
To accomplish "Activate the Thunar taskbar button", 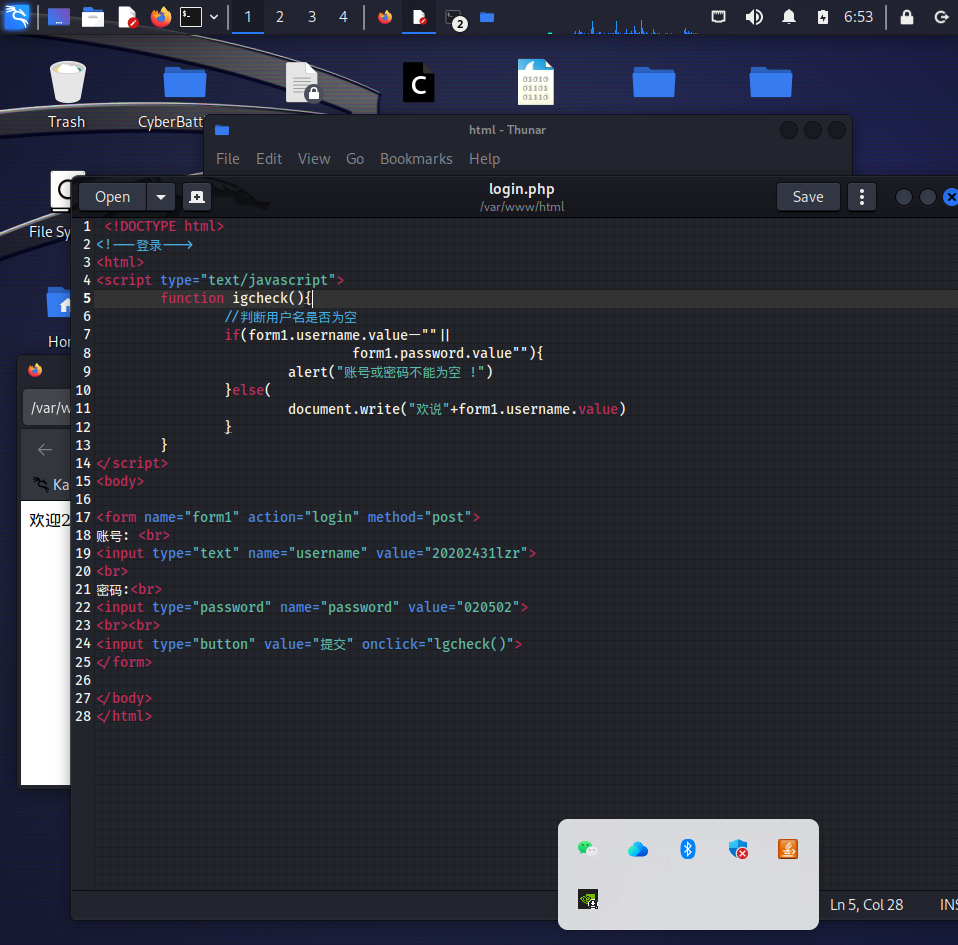I will (487, 17).
